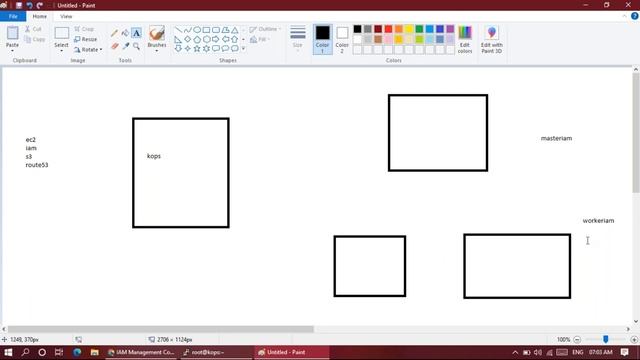Zoom out with the minus button
The width and height of the screenshot is (640, 360).
click(x=577, y=339)
